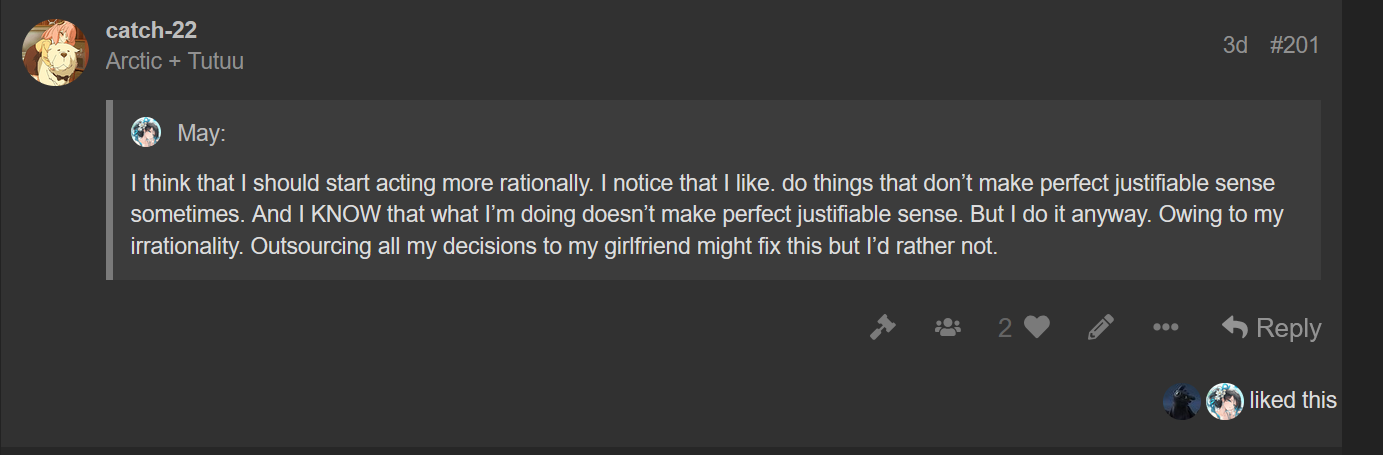
Task: Open the dark crow liker avatar
Action: tap(1181, 401)
